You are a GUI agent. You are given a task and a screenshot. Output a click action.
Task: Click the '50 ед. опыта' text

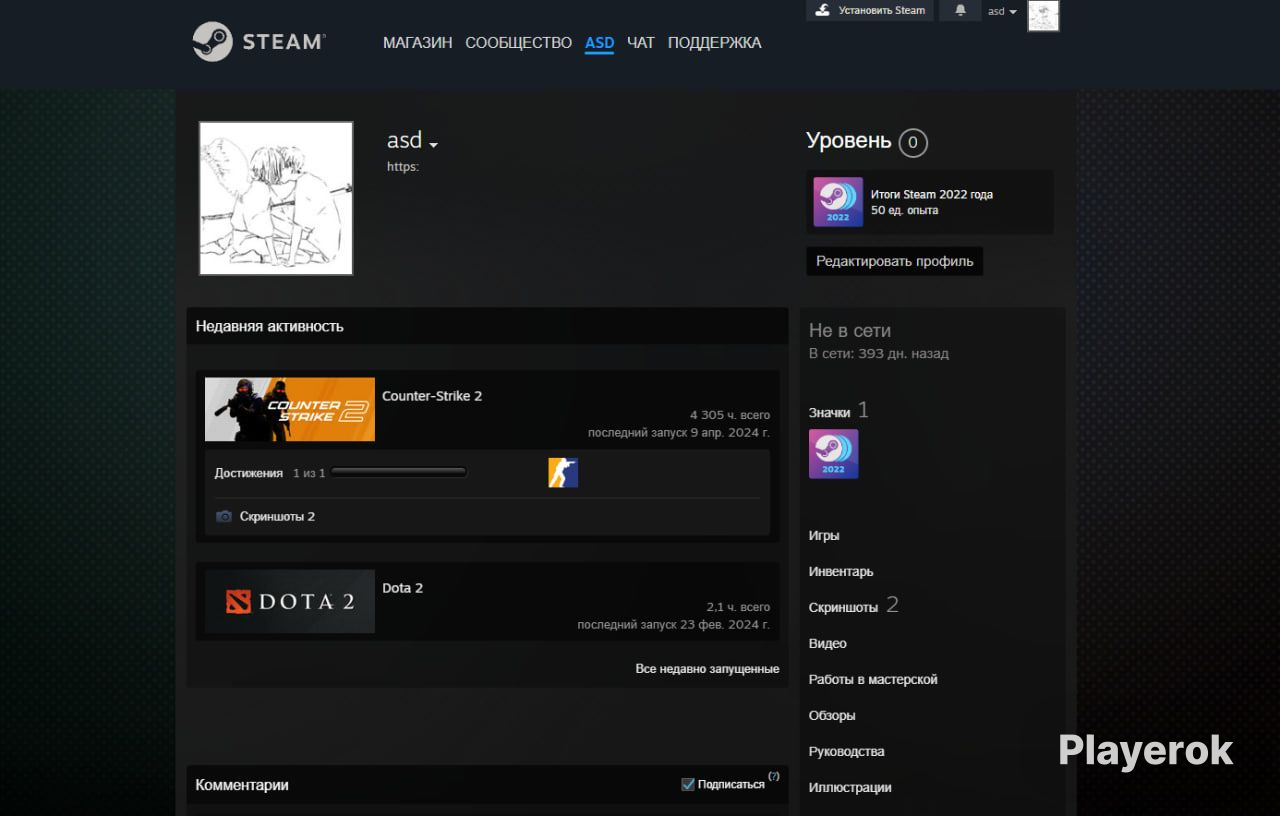click(x=905, y=211)
